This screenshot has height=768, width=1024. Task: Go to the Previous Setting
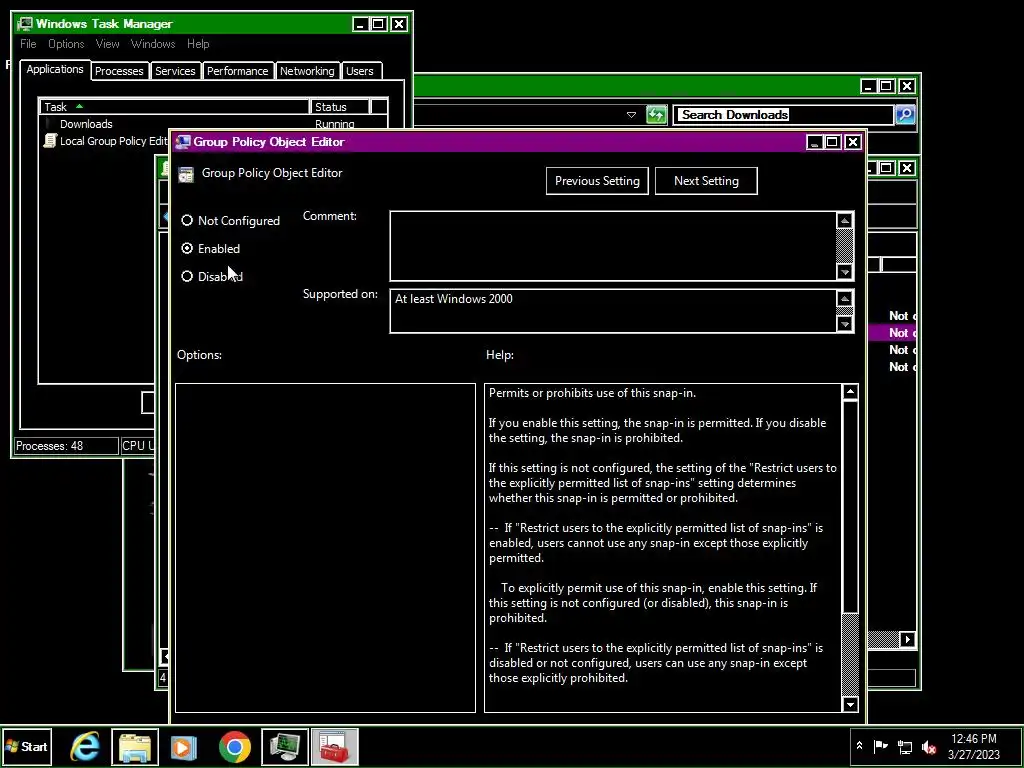[597, 181]
